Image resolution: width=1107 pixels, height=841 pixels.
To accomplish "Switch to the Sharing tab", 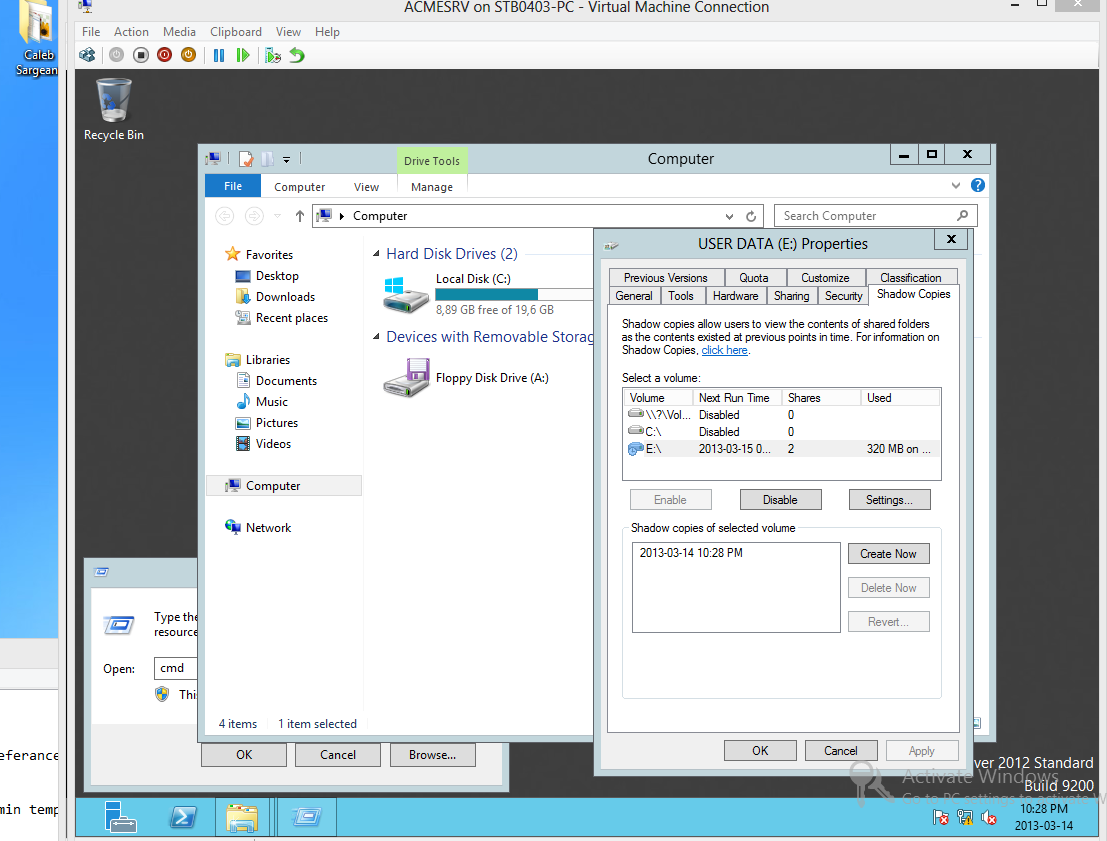I will click(x=791, y=296).
